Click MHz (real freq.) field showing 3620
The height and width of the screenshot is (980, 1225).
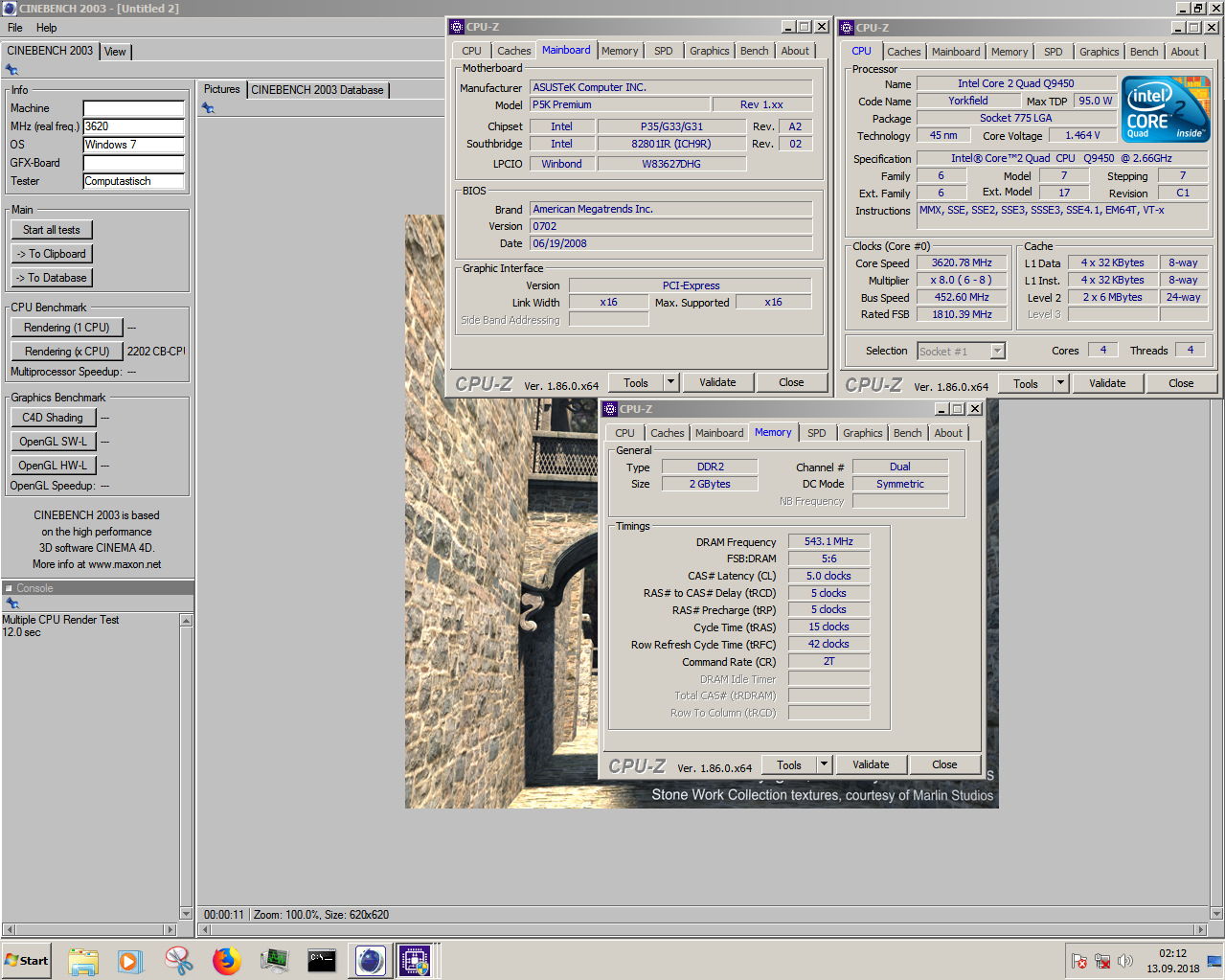pyautogui.click(x=133, y=126)
